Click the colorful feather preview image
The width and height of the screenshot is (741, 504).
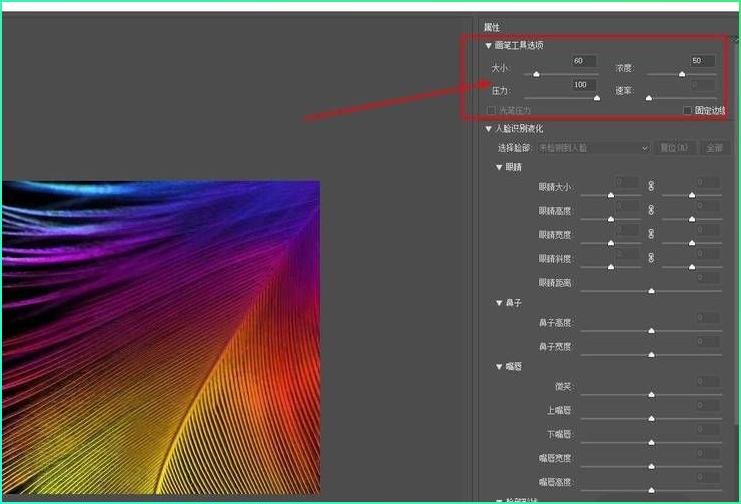(x=161, y=337)
